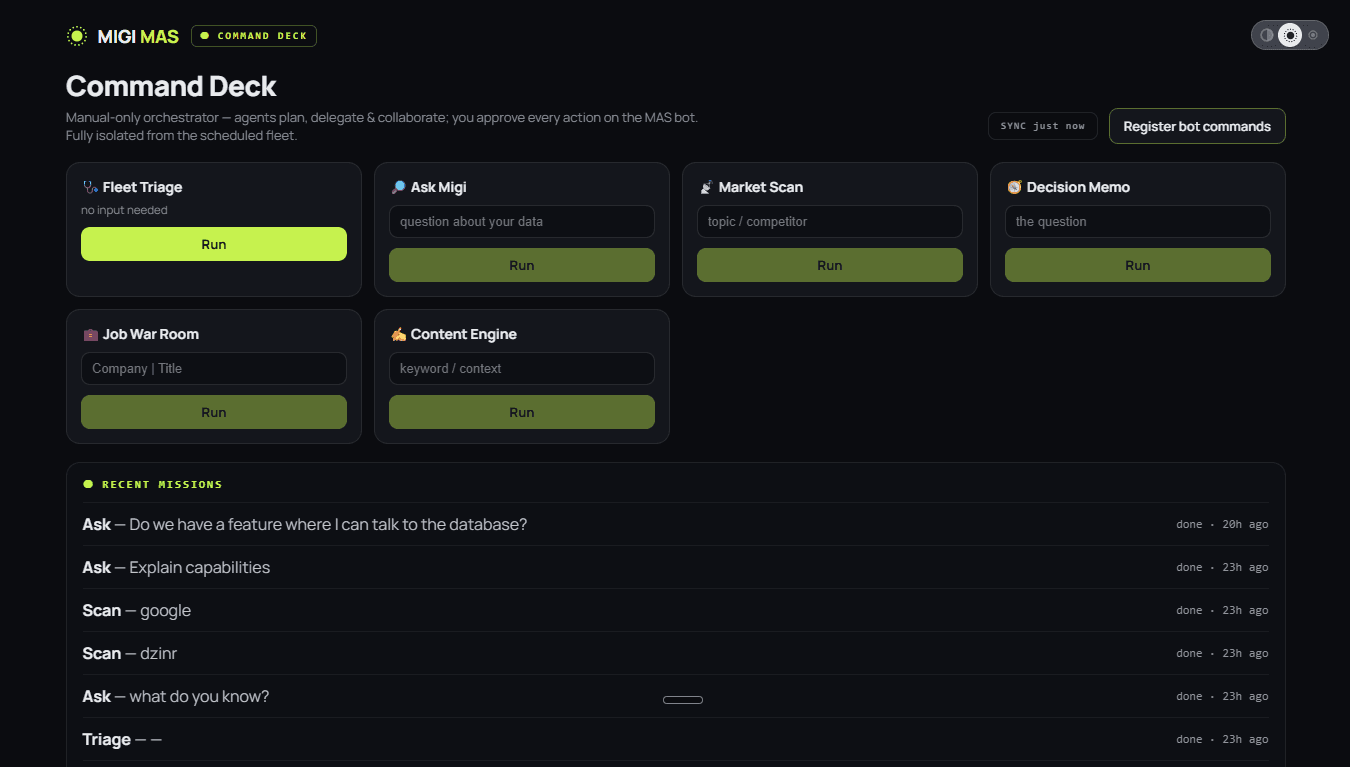Click the 'Market Scan' card title
This screenshot has height=767, width=1350.
click(760, 187)
